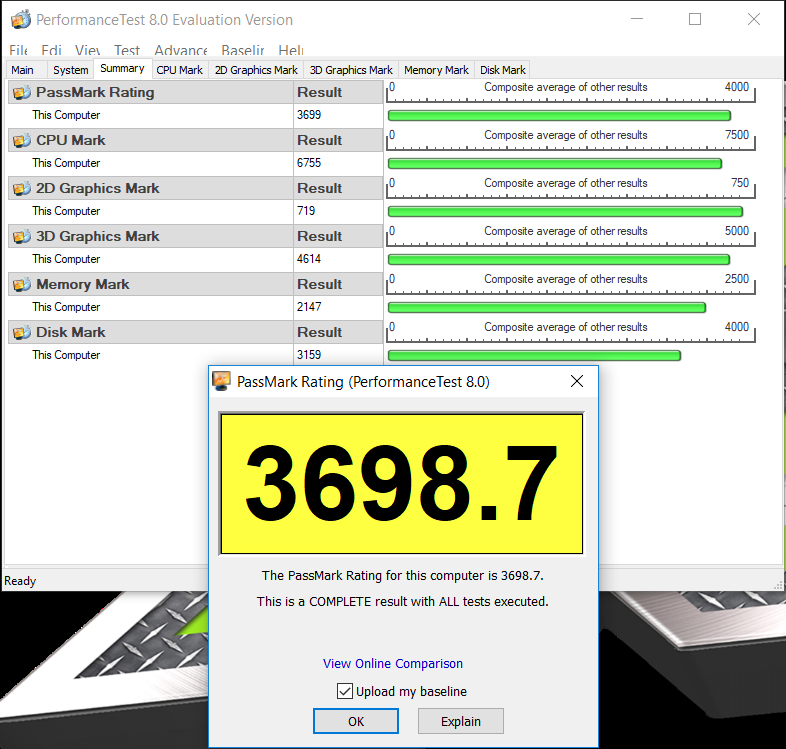The height and width of the screenshot is (749, 786).
Task: Select the 2D Graphics Mark header label
Action: tap(98, 189)
